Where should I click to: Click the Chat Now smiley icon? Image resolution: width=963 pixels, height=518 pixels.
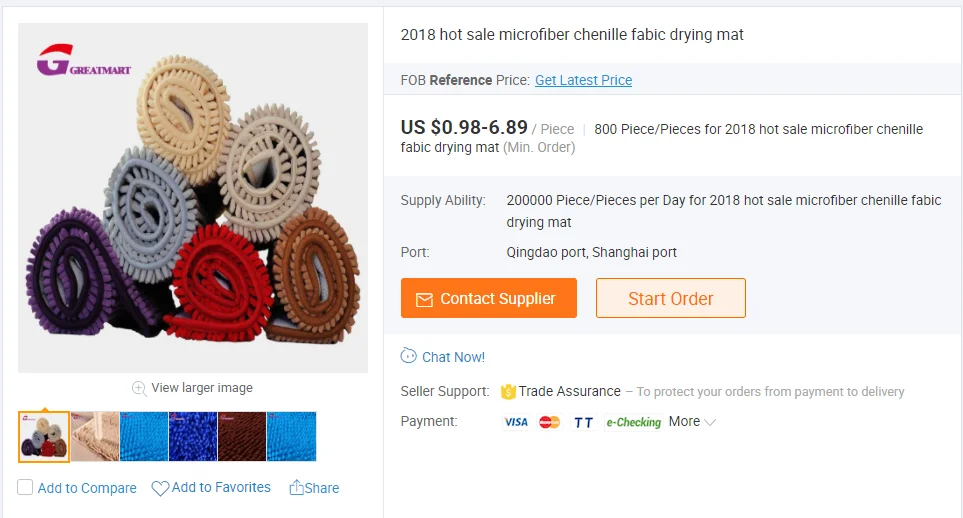408,356
